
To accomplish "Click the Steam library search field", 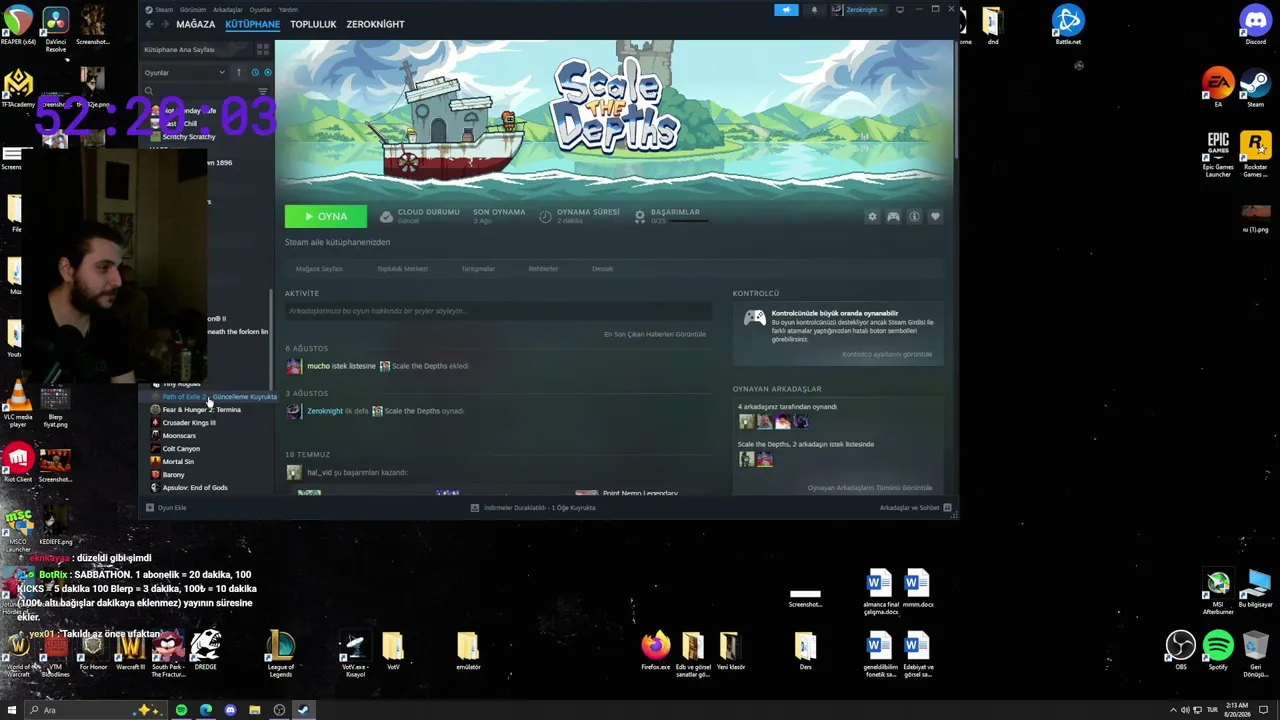I will (198, 91).
